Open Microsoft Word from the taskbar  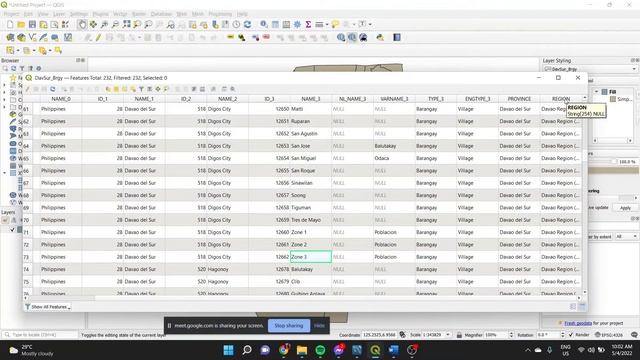393,350
